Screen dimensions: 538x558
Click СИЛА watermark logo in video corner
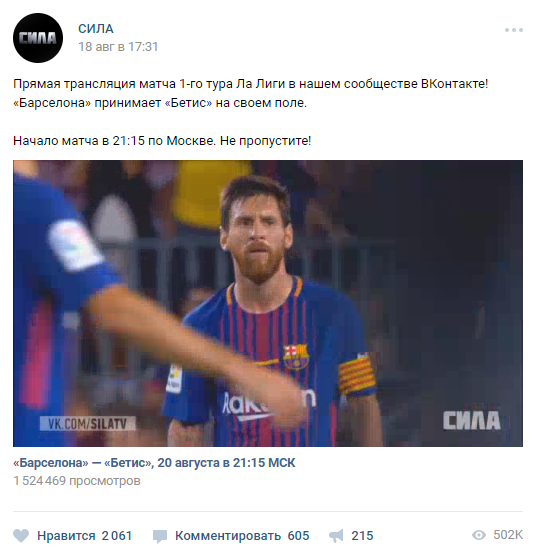tap(471, 420)
